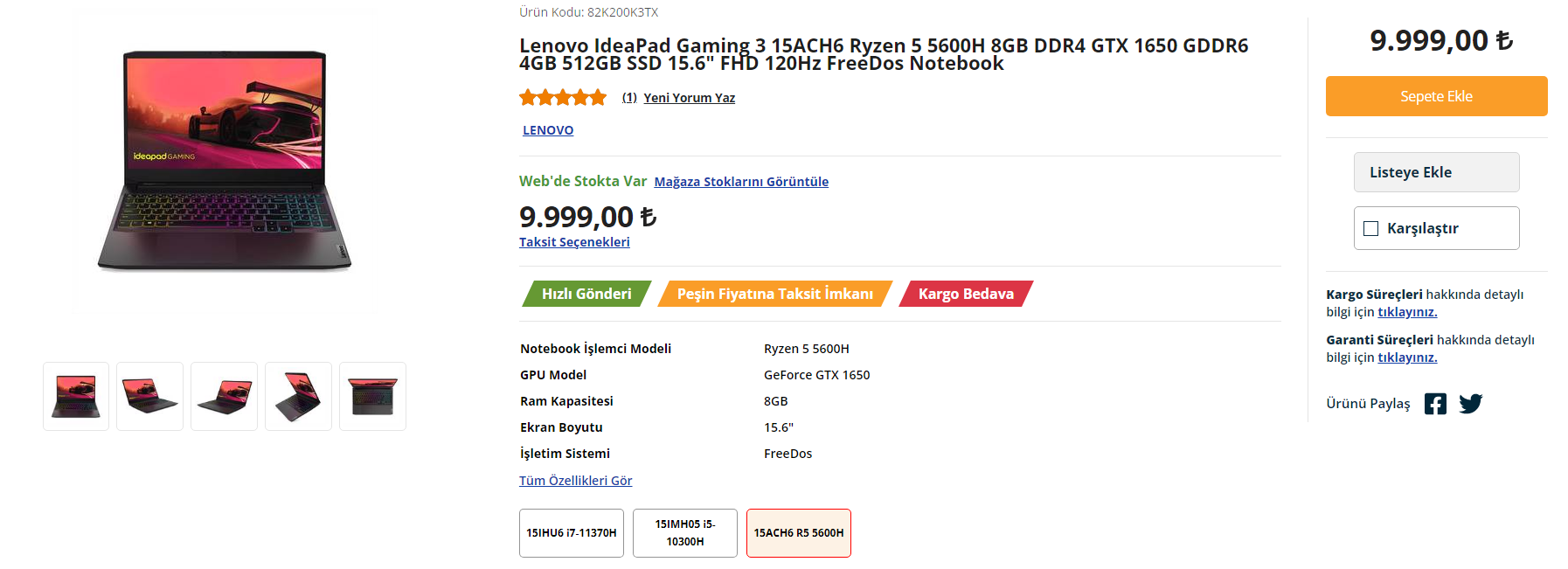Click Mağaza Stoklarını Görüntüle link

click(741, 182)
